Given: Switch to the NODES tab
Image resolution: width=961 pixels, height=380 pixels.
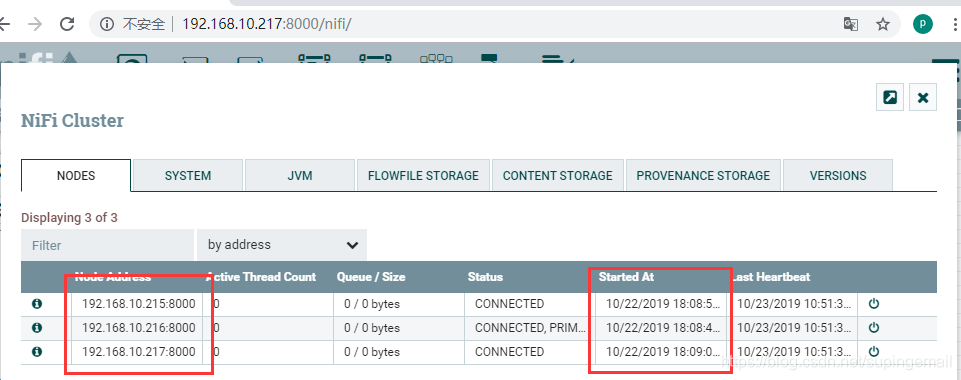Looking at the screenshot, I should [76, 175].
